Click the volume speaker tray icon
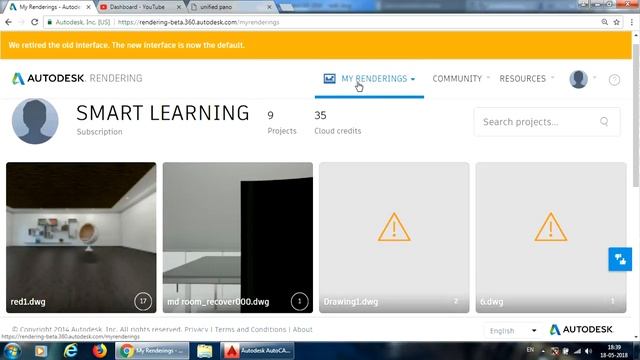 pyautogui.click(x=588, y=351)
